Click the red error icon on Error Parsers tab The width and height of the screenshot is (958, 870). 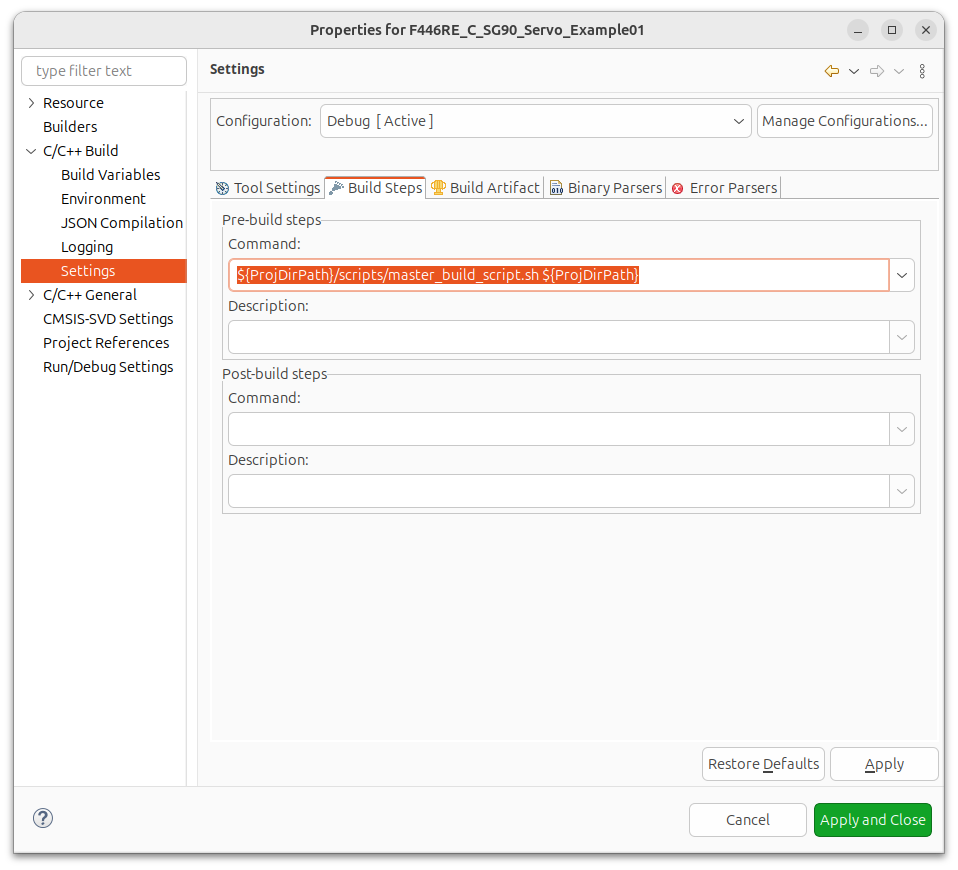point(678,187)
